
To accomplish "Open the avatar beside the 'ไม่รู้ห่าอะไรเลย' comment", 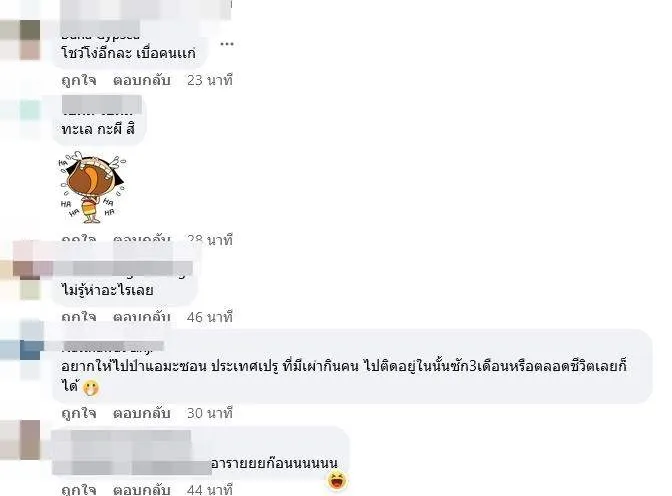I will tap(20, 279).
